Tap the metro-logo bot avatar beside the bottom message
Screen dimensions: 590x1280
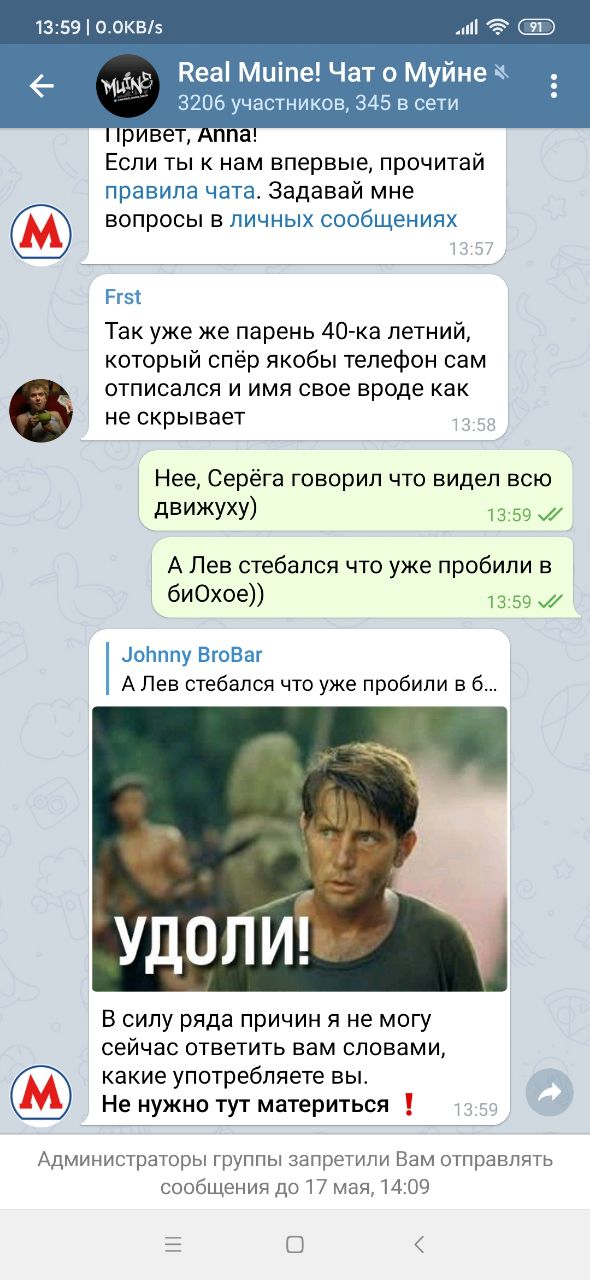point(41,1095)
